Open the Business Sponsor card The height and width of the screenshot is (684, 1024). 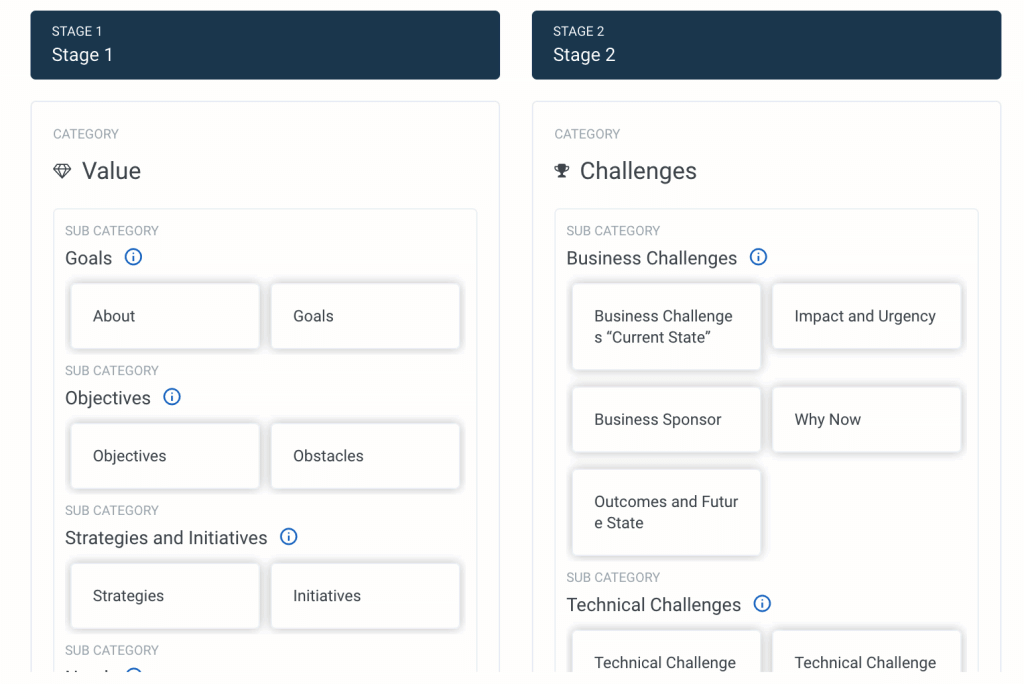[x=666, y=420]
